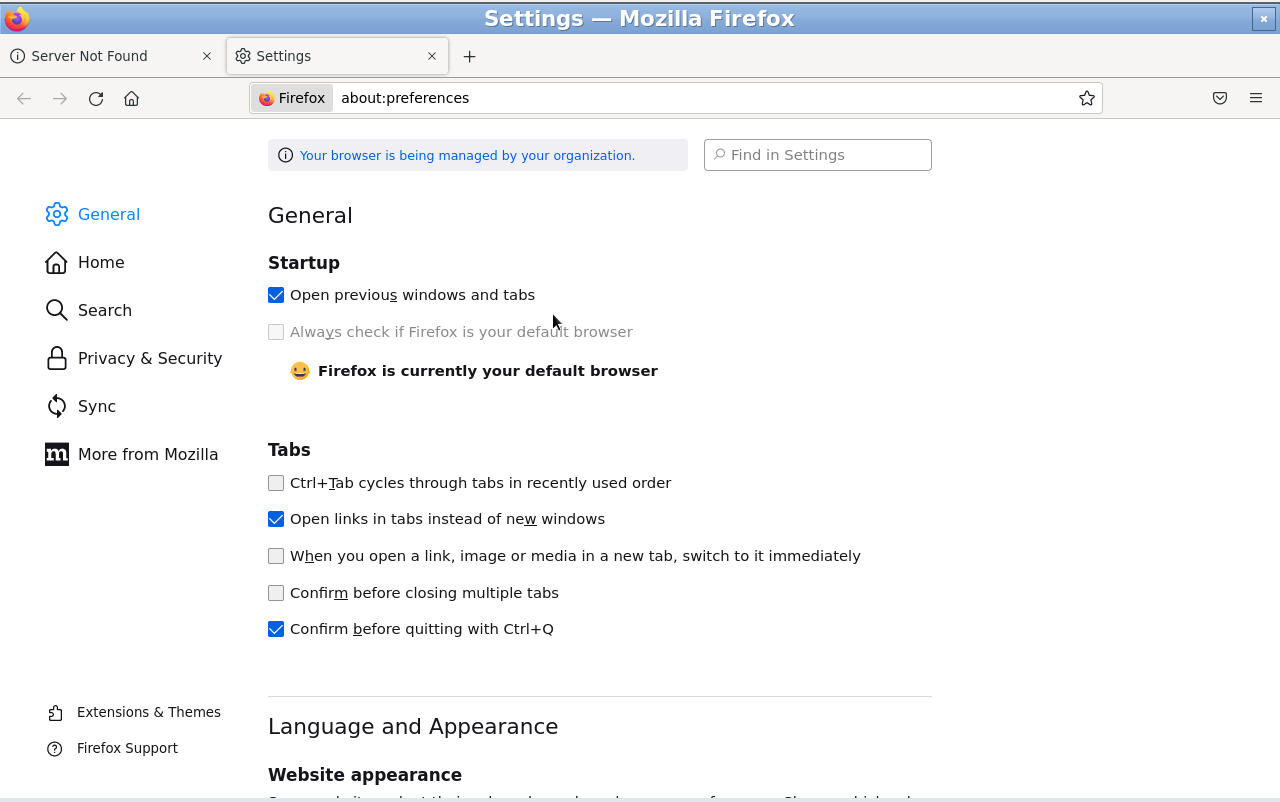Enable Confirm before closing multiple tabs
The height and width of the screenshot is (802, 1280).
[x=276, y=593]
